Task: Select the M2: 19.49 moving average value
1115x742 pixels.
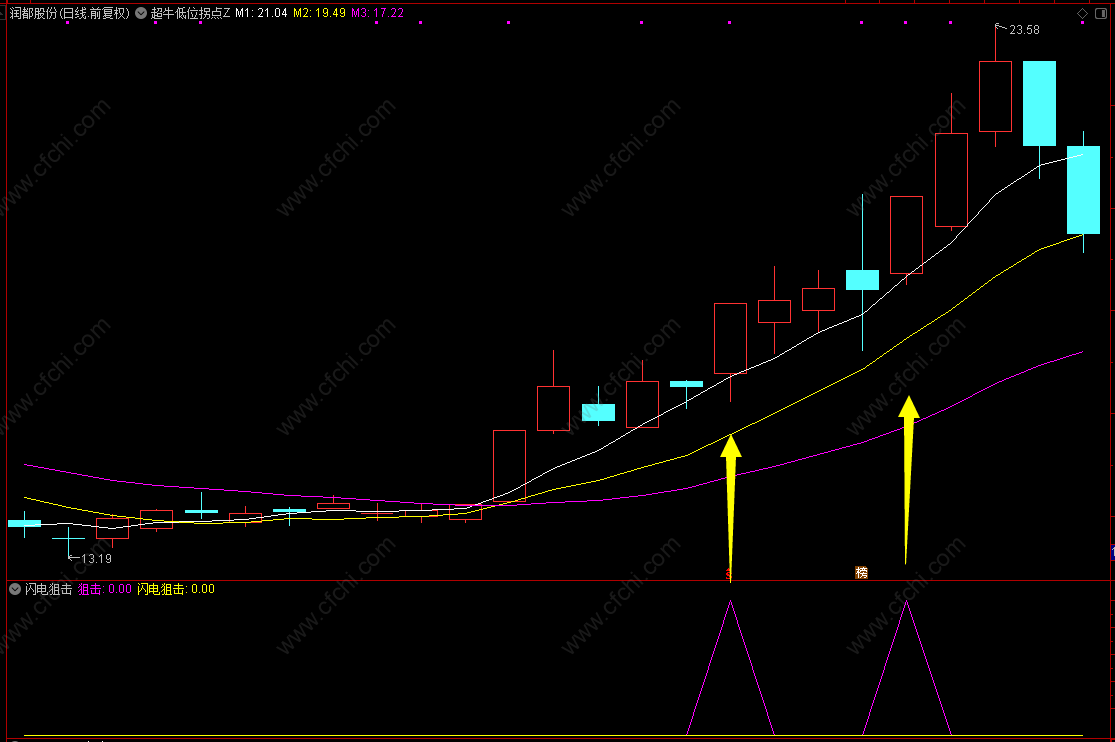Action: 319,13
